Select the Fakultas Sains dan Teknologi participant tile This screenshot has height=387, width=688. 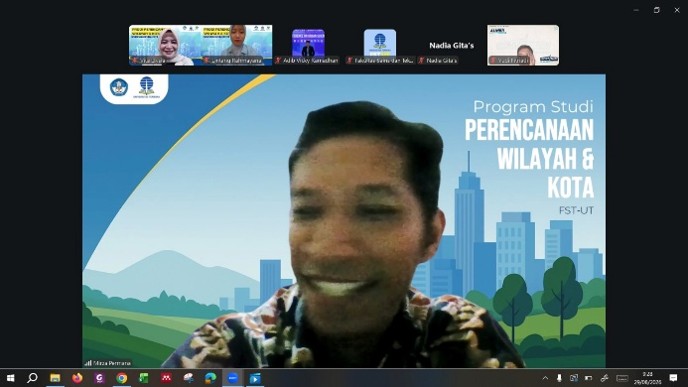[x=380, y=45]
